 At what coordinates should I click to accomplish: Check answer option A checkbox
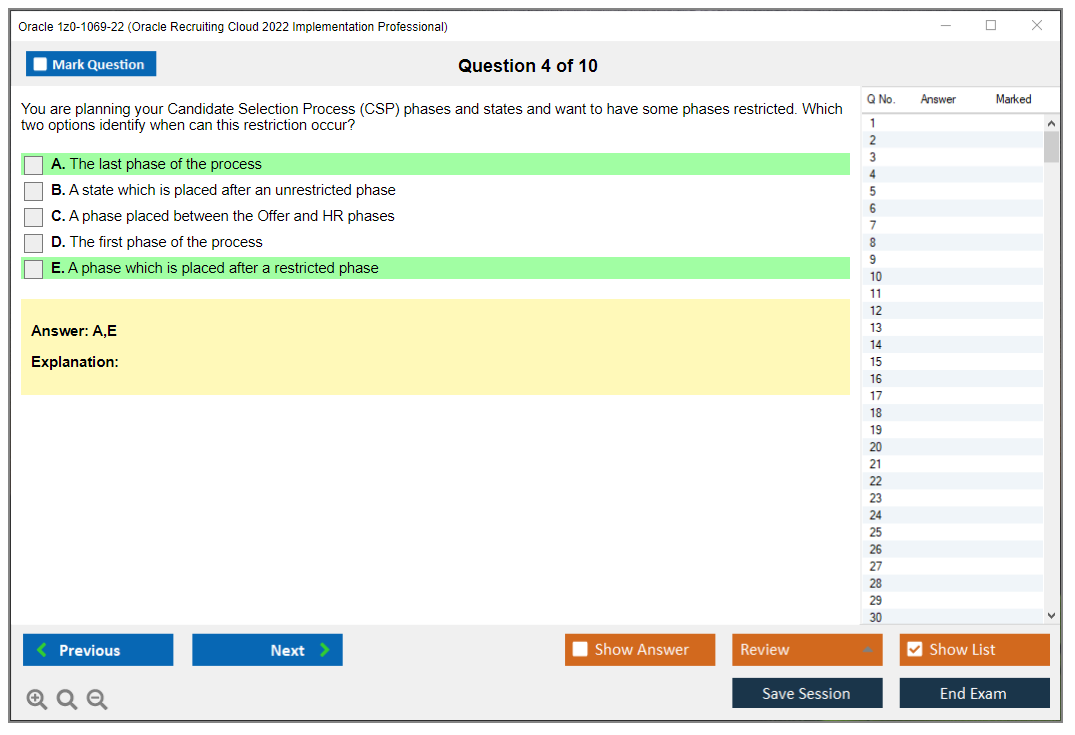click(33, 164)
